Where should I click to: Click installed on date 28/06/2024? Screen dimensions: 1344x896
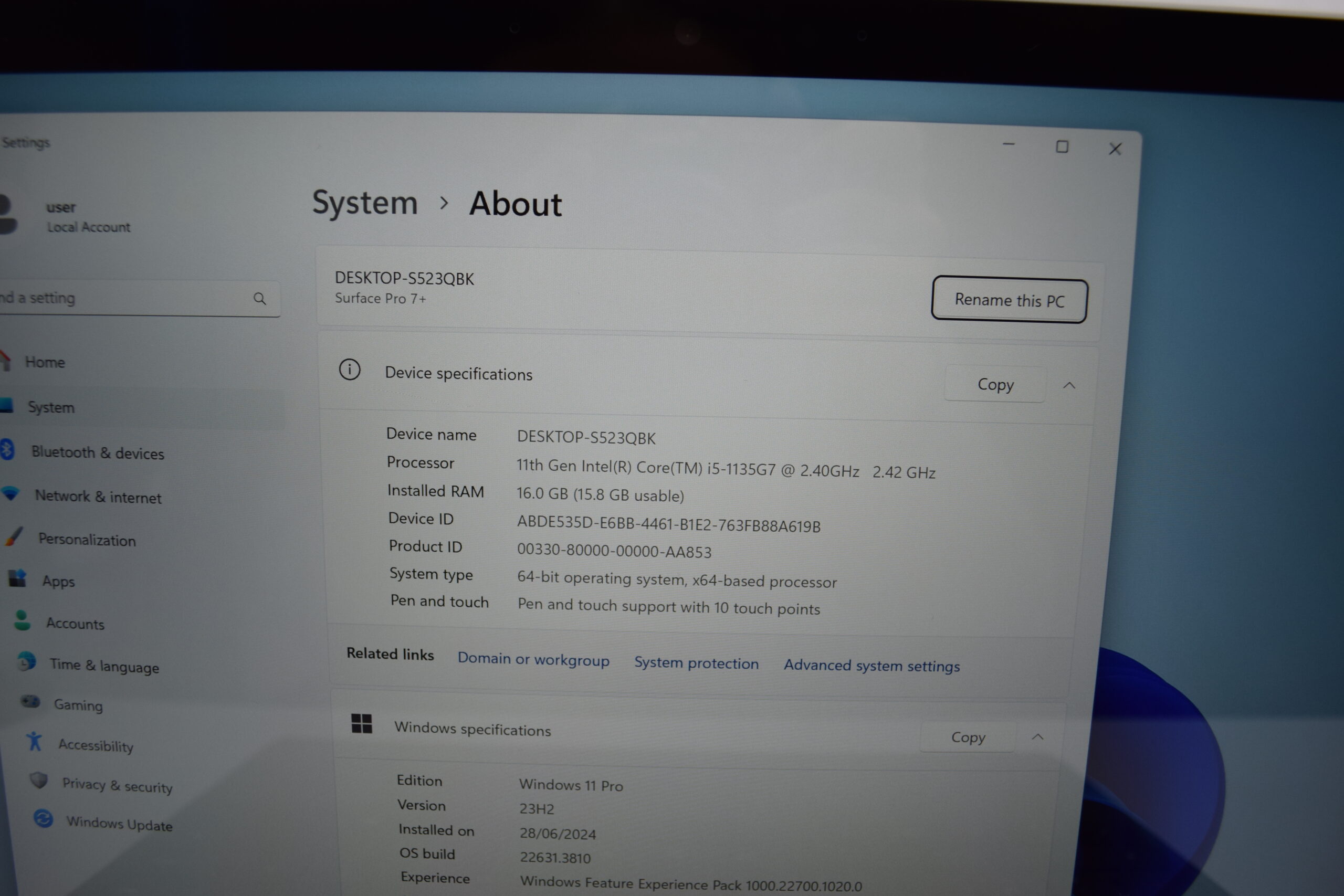pyautogui.click(x=558, y=833)
